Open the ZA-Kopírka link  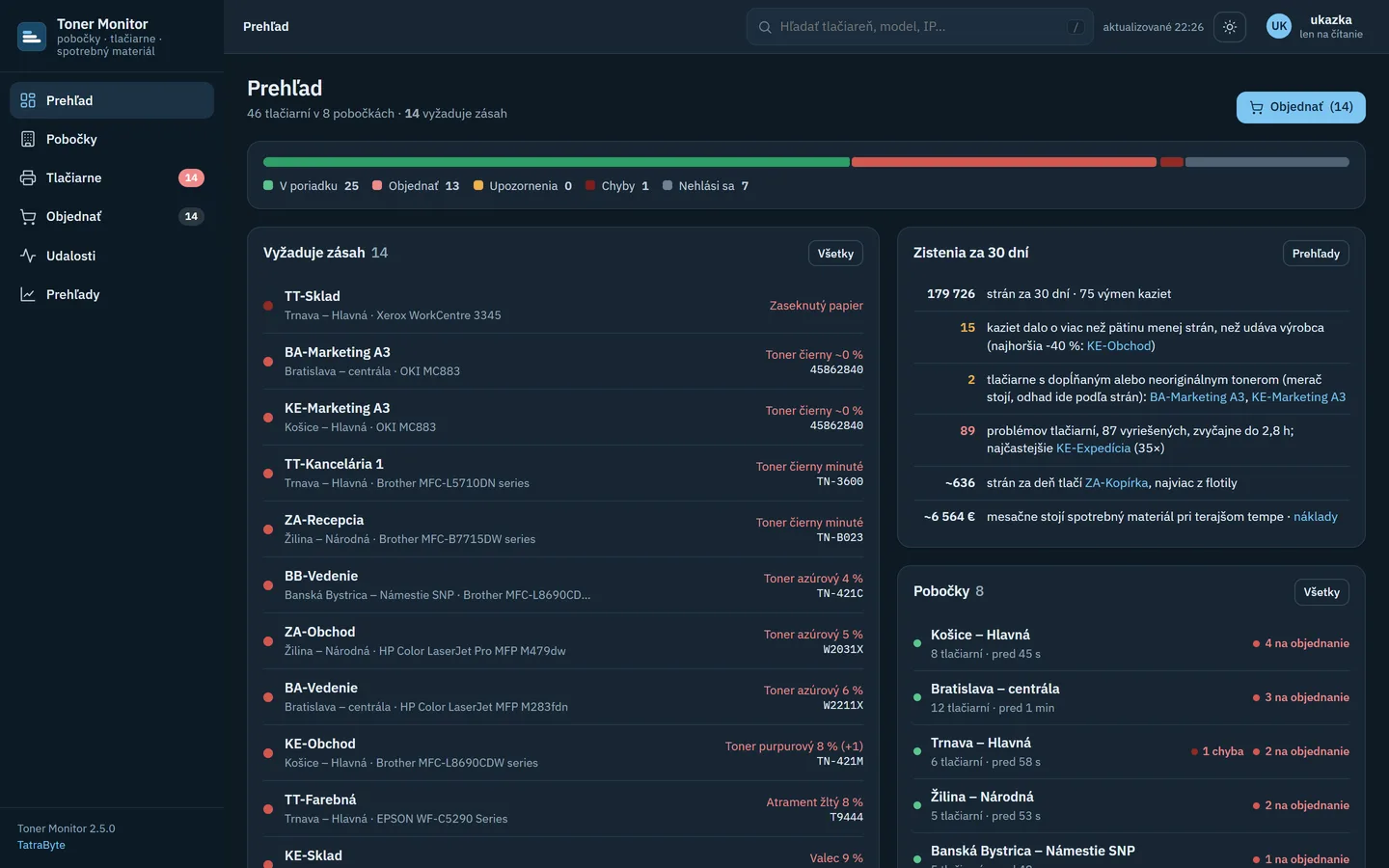click(1116, 483)
